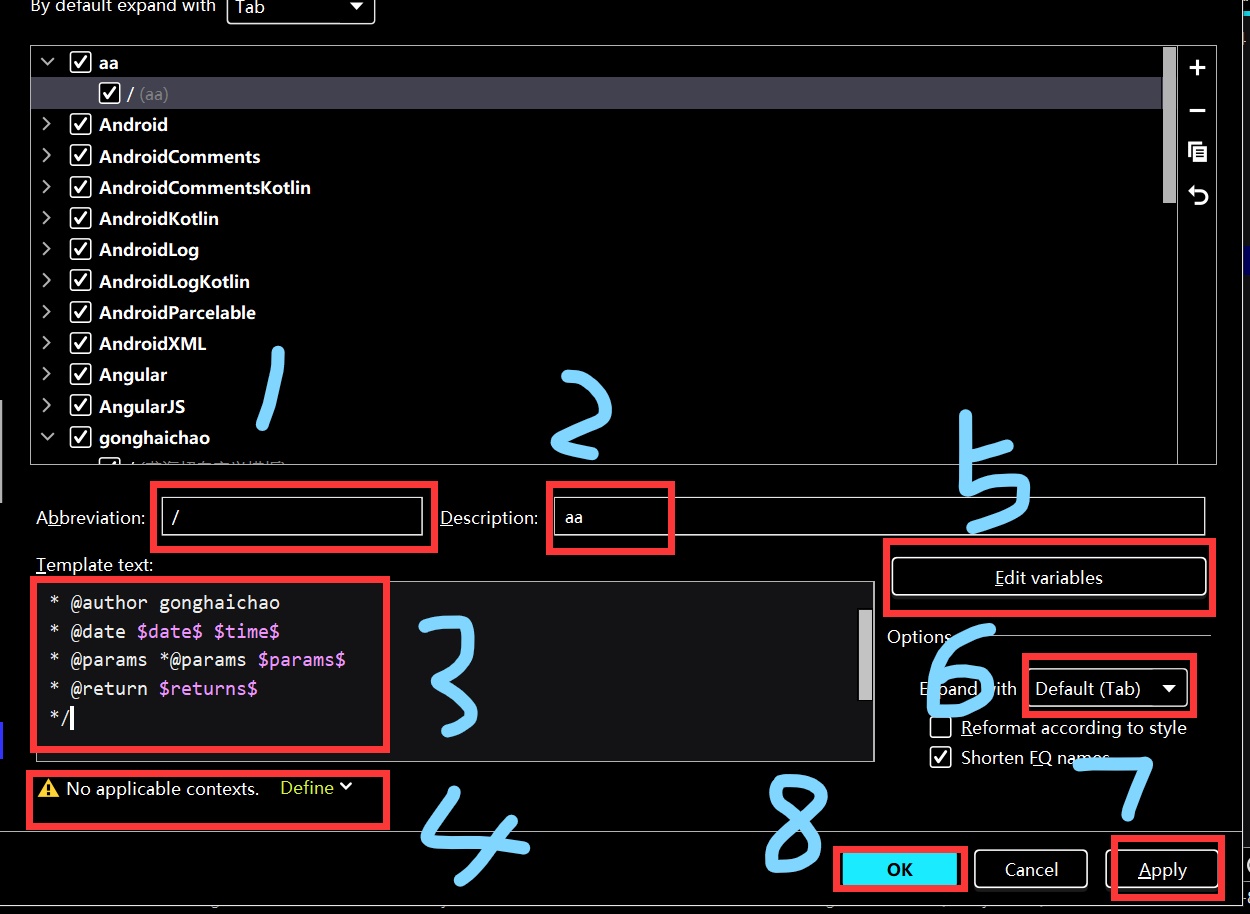
Task: Click the Edit variables button
Action: pyautogui.click(x=1048, y=577)
